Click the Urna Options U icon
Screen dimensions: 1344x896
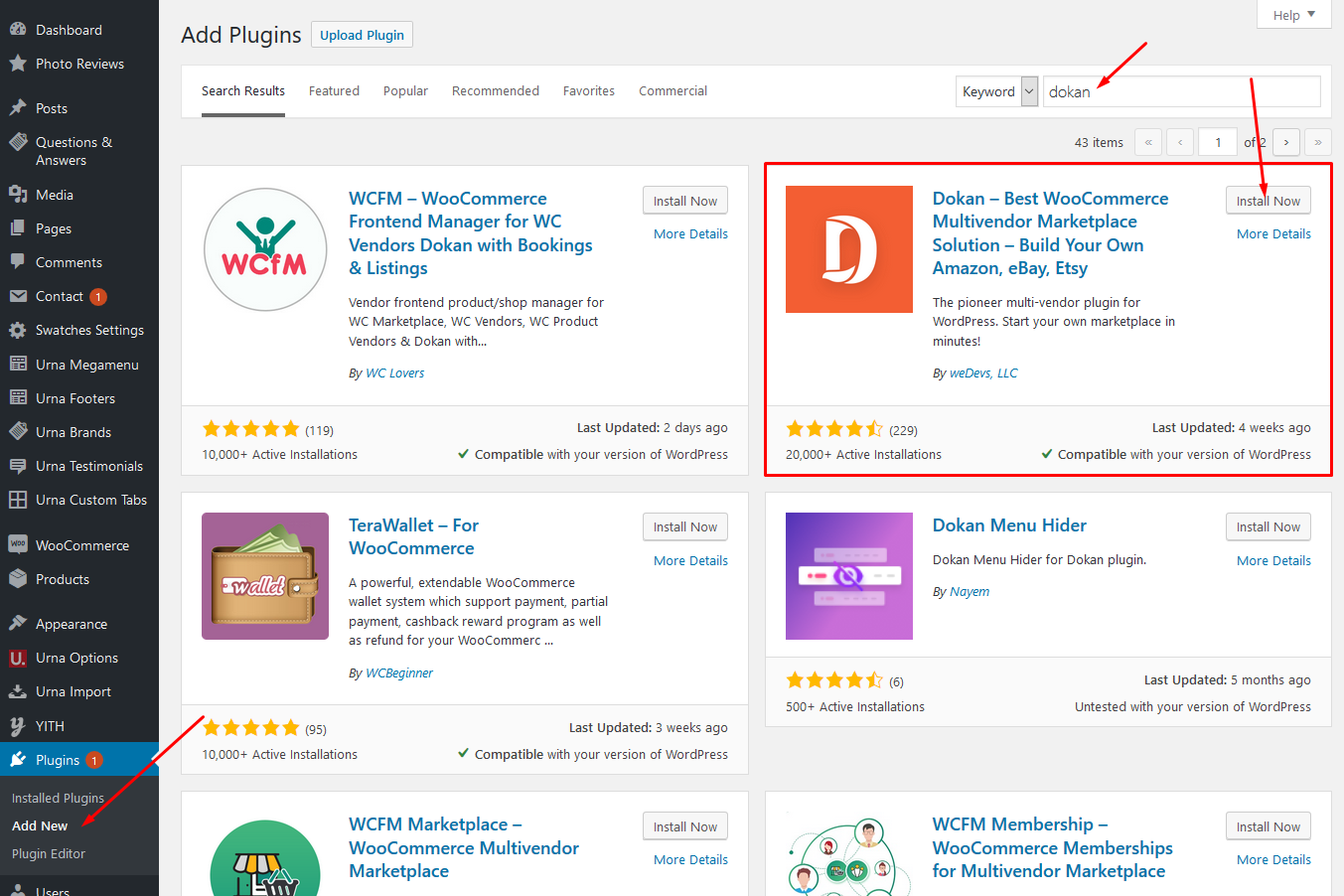point(18,658)
